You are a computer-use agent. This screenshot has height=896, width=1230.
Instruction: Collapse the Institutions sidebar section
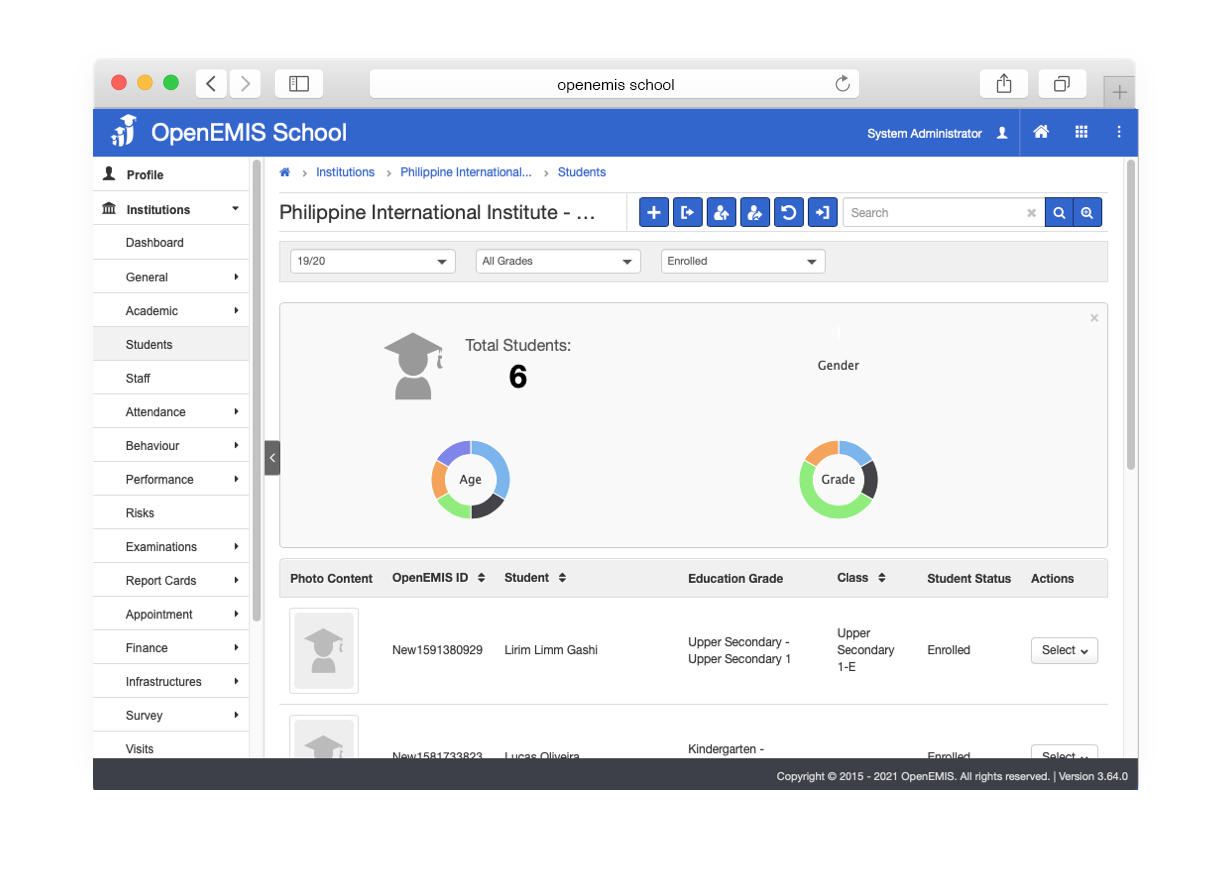(235, 209)
